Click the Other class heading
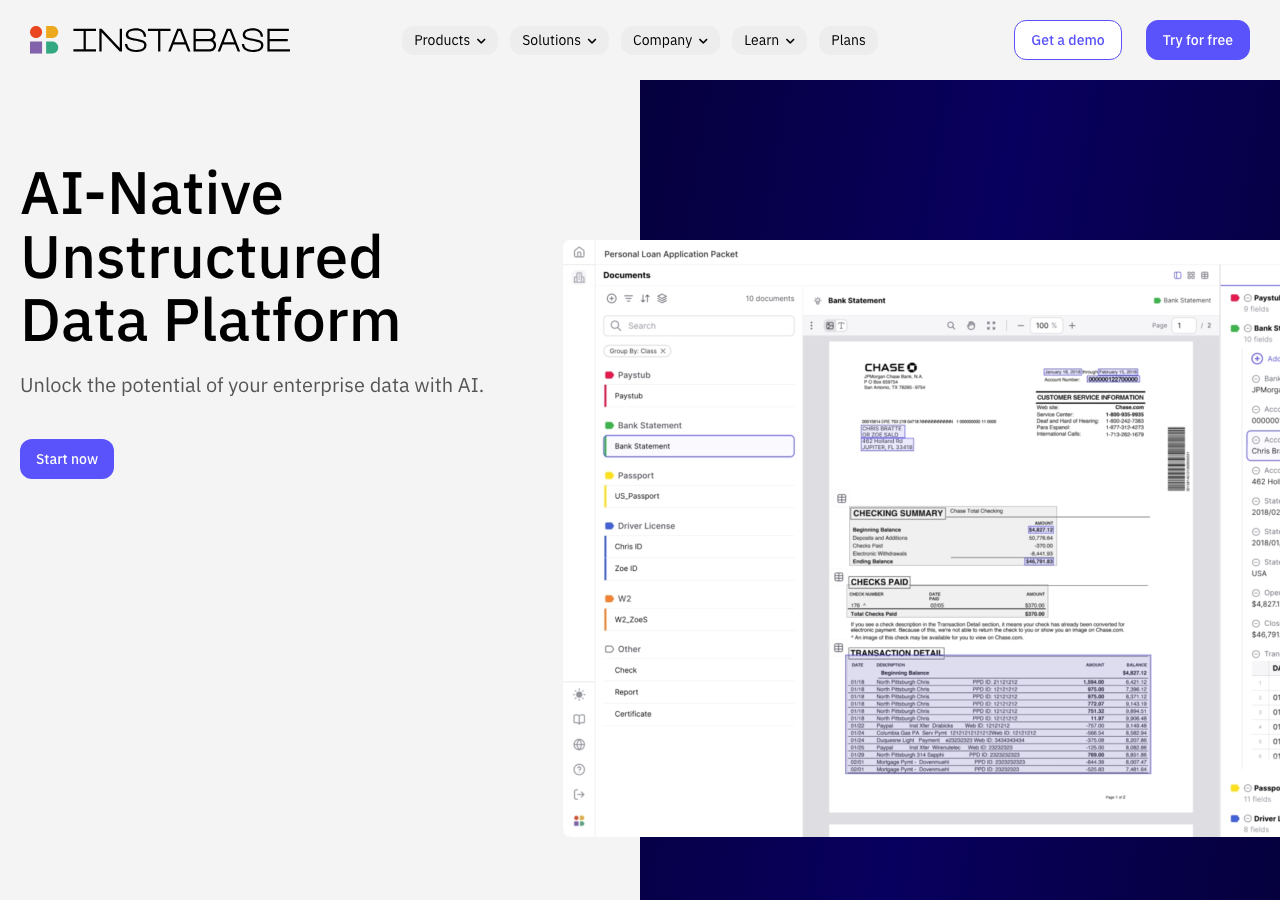Viewport: 1280px width, 900px height. click(x=629, y=649)
